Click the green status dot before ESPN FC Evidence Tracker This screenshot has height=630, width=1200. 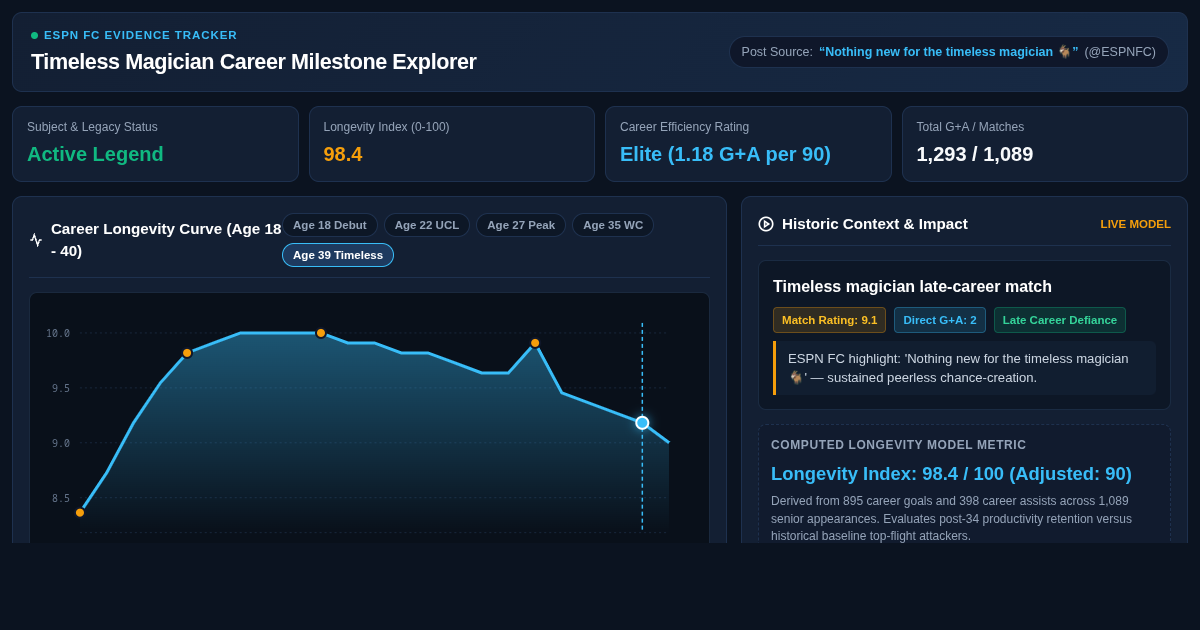tap(34, 35)
